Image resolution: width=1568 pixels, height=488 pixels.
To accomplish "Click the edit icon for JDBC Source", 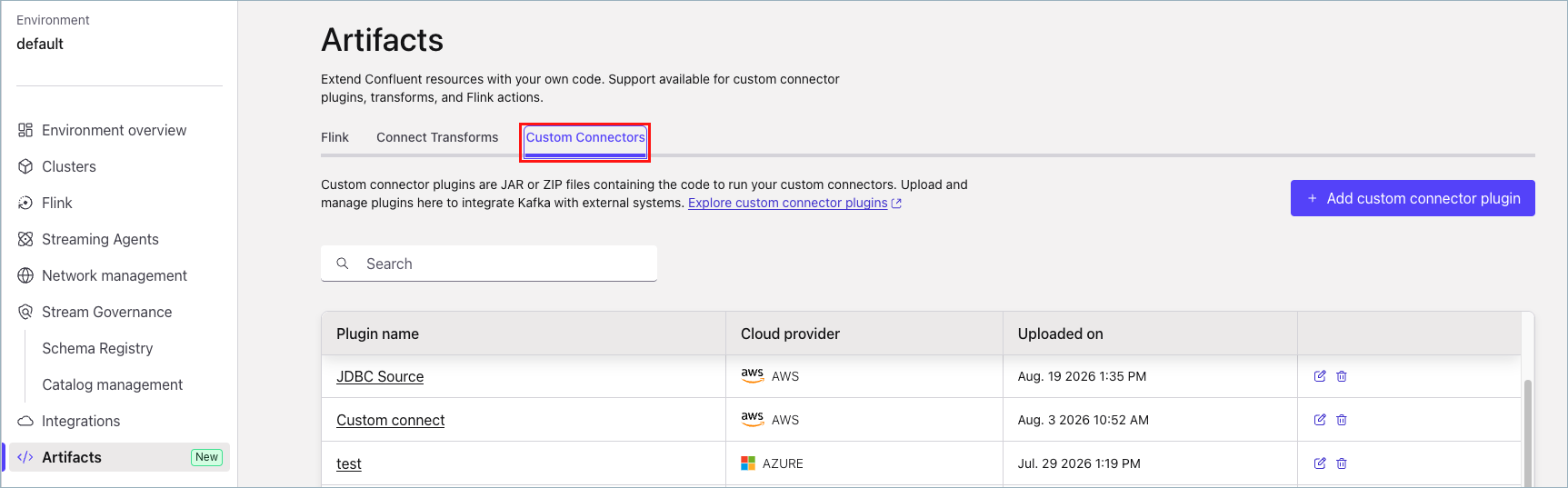I will (1320, 376).
